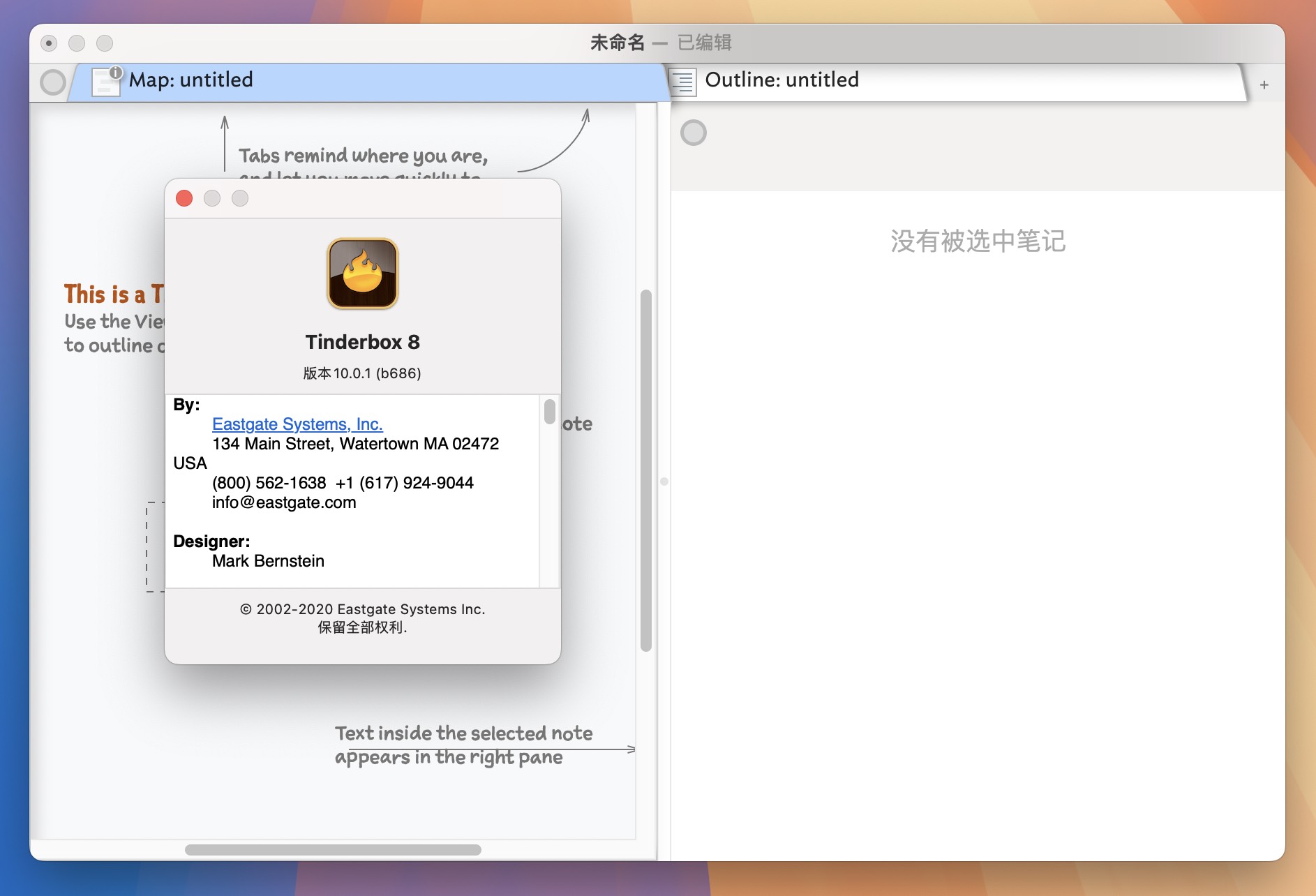The height and width of the screenshot is (896, 1316).
Task: Click the main window title 未命名
Action: click(618, 43)
